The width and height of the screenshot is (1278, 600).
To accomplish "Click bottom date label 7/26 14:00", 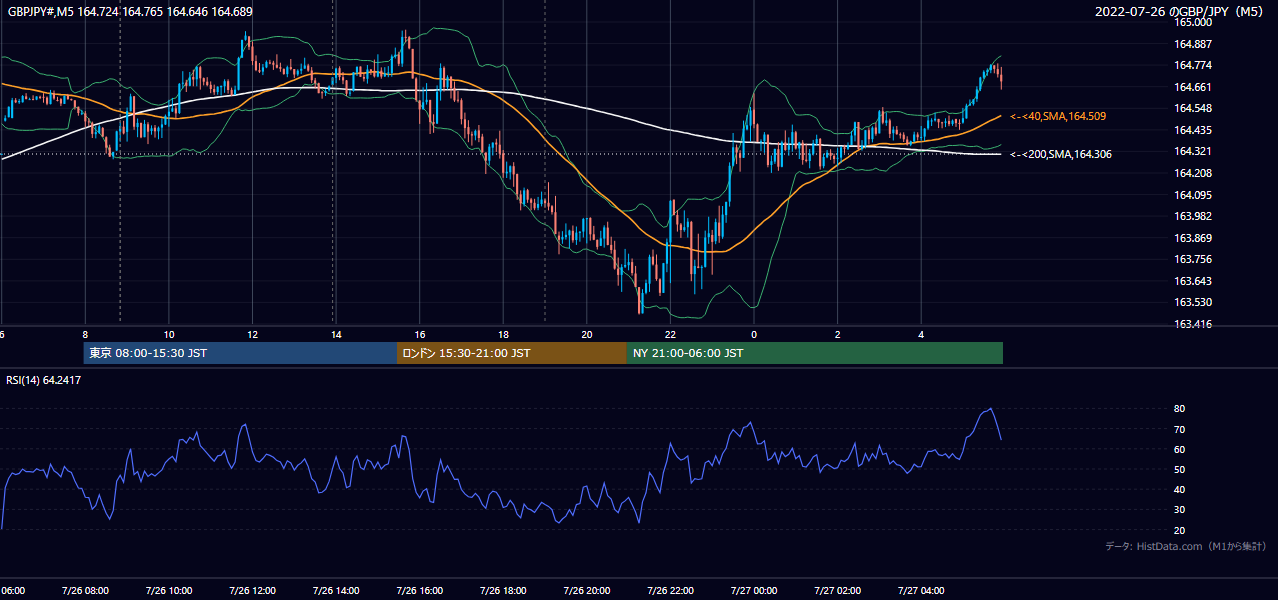I will click(x=336, y=590).
